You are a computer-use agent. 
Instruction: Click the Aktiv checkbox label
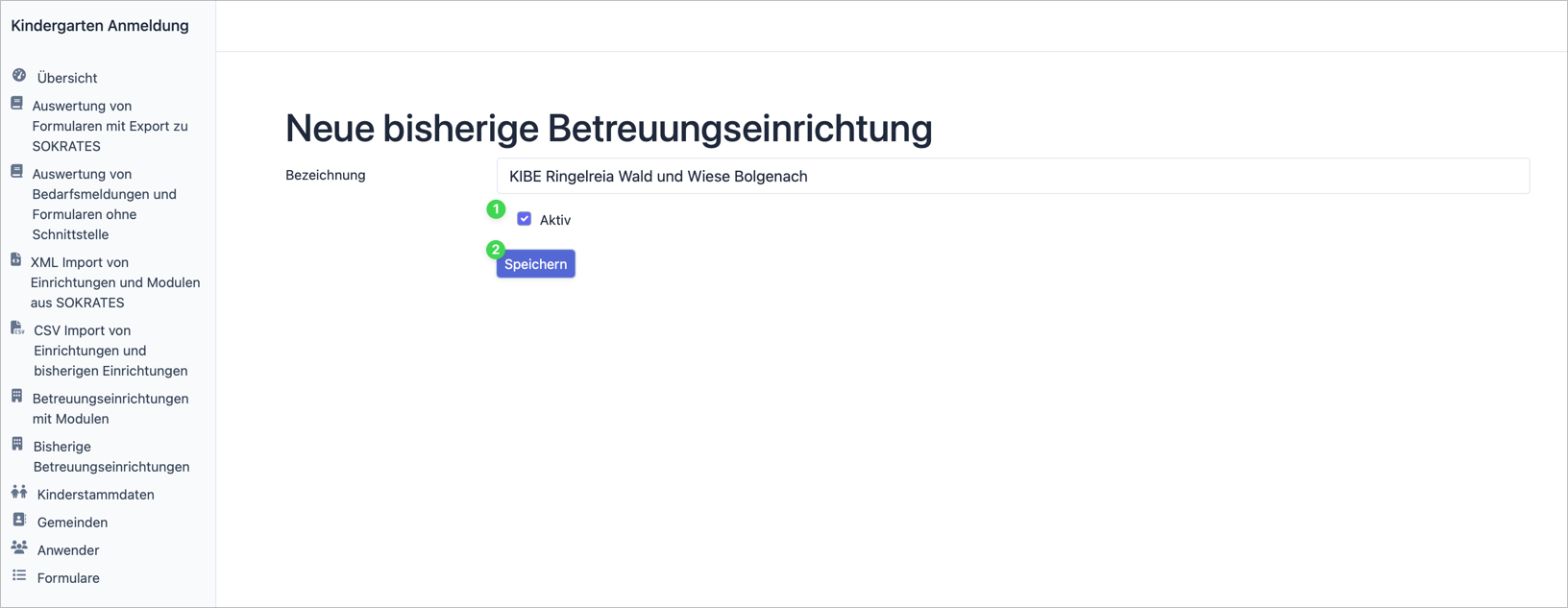pos(554,220)
